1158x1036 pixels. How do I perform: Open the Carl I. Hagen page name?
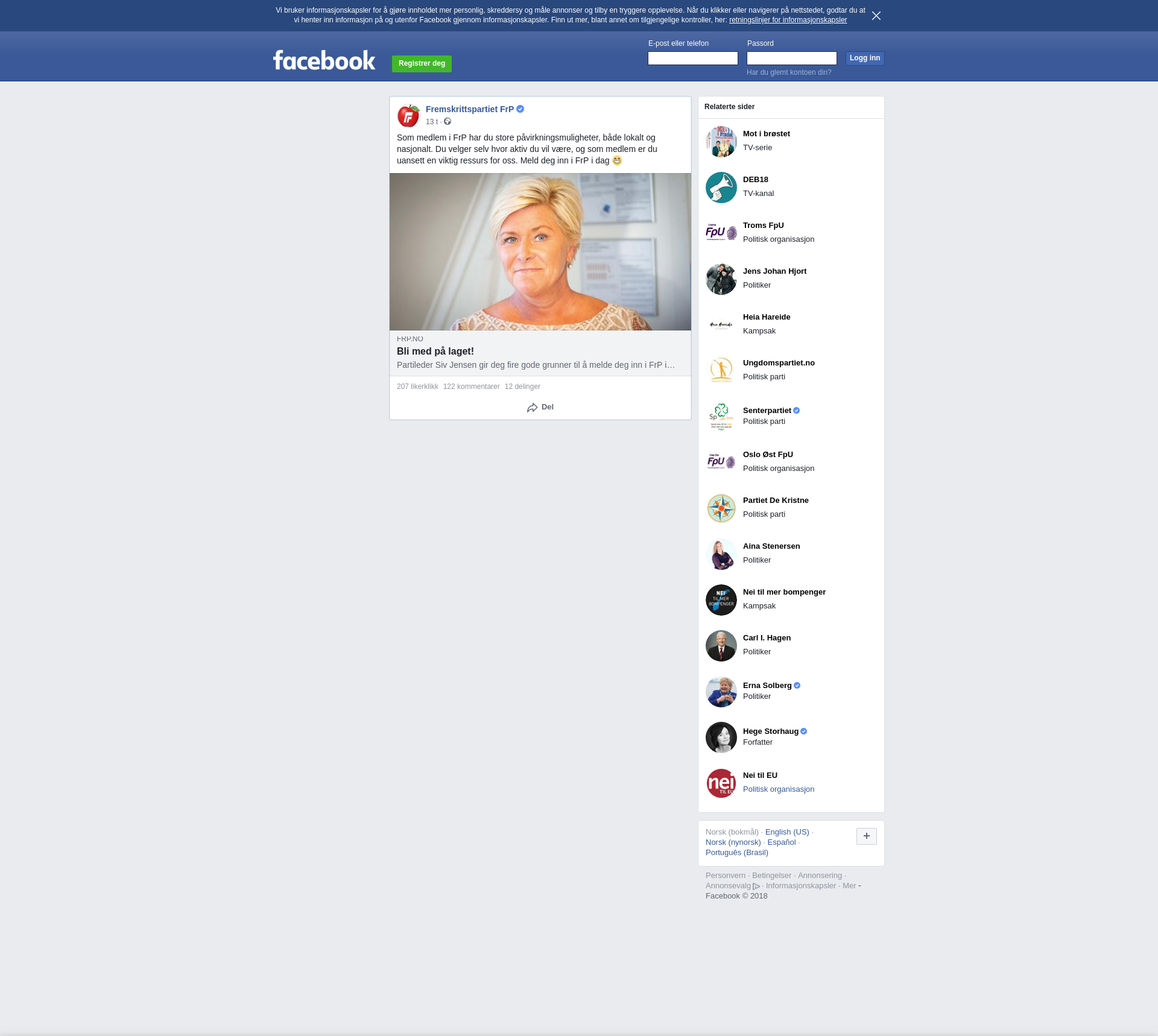(767, 638)
